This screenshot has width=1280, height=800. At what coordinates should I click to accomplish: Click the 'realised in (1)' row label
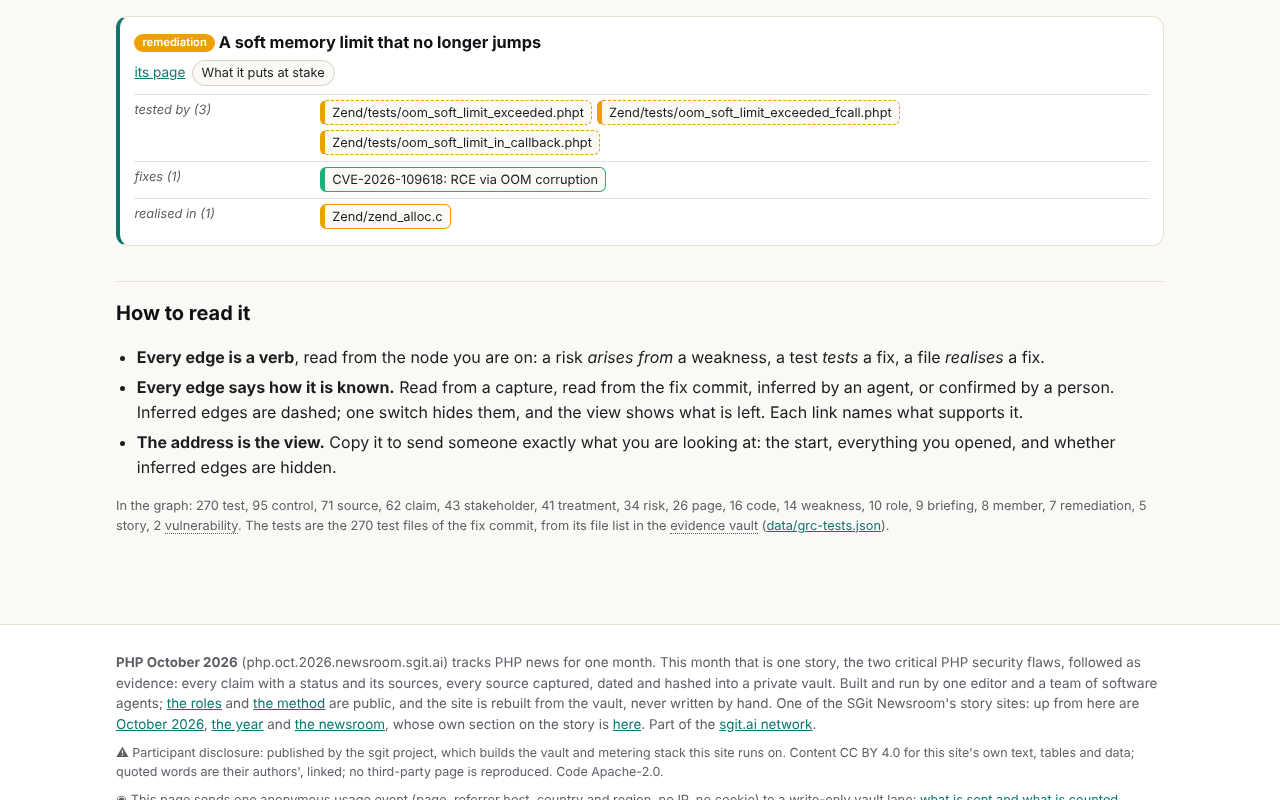[175, 214]
